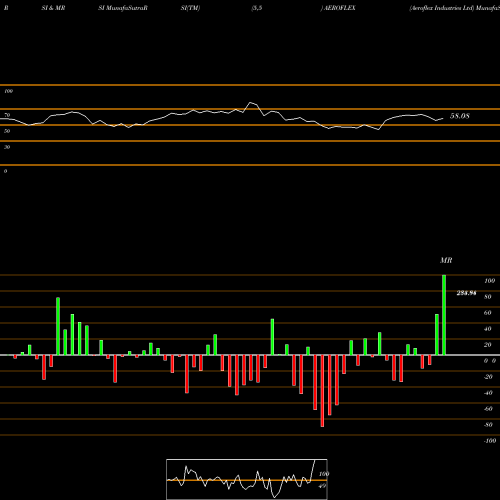Click the 30 level label on RSI axis
The height and width of the screenshot is (500, 500).
(7, 147)
